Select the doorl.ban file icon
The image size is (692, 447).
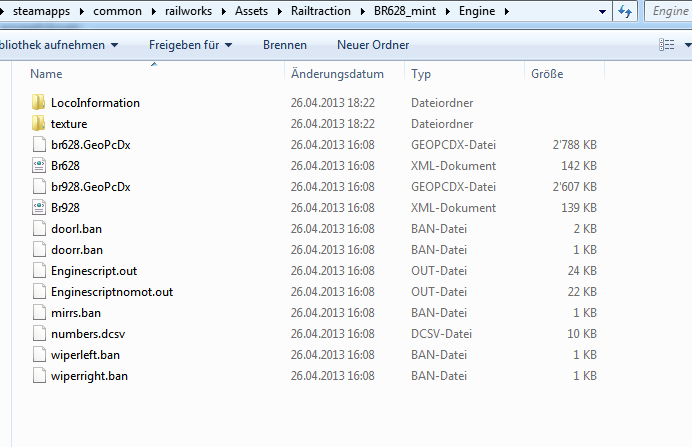39,229
